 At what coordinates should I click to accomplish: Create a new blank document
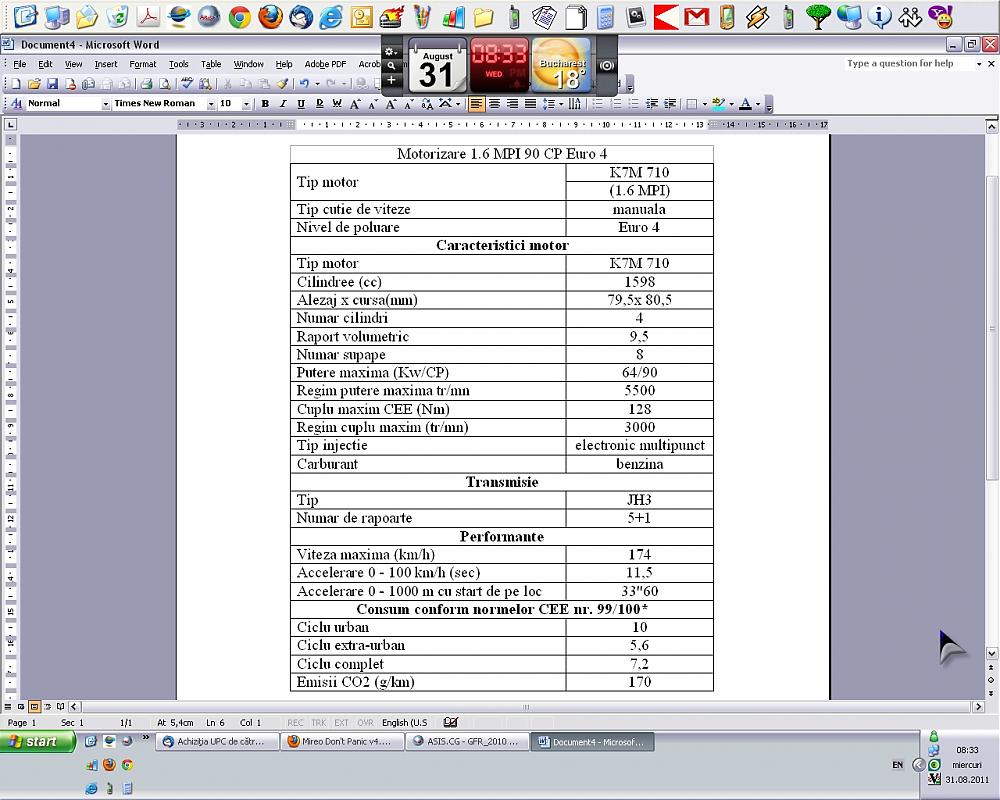tap(15, 84)
